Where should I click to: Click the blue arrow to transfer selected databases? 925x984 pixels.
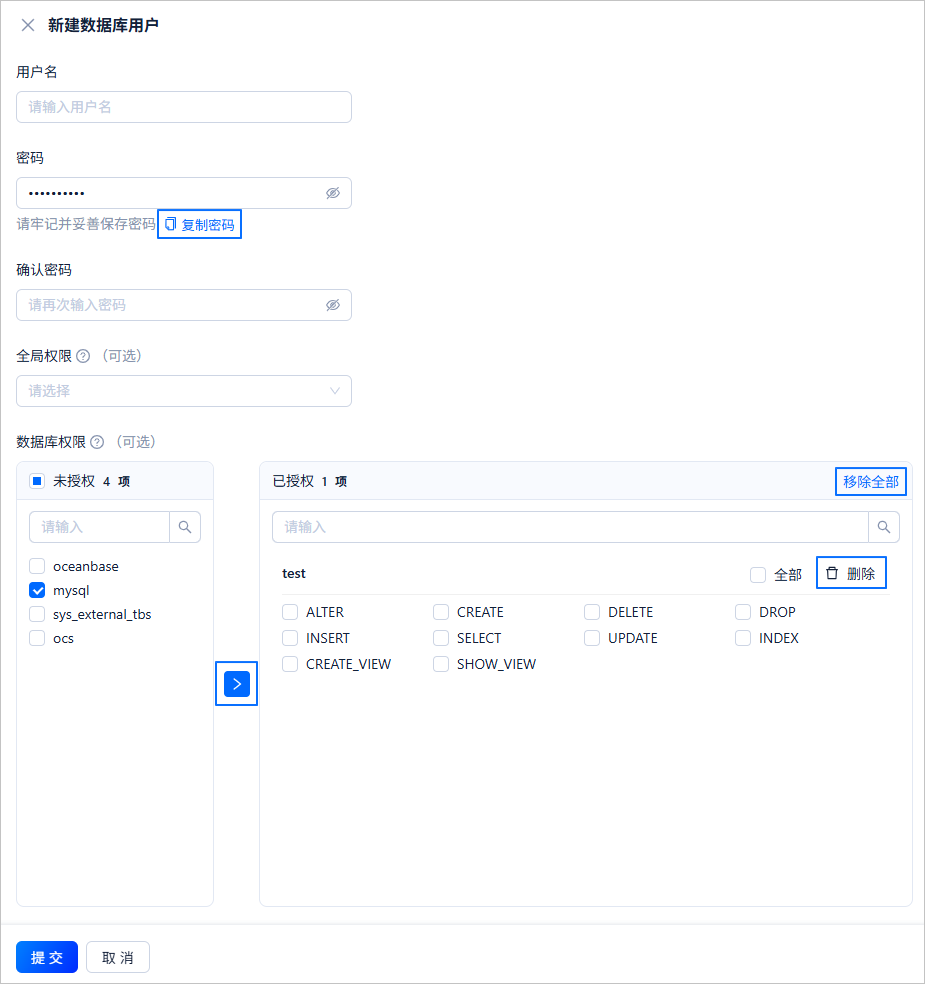(236, 684)
